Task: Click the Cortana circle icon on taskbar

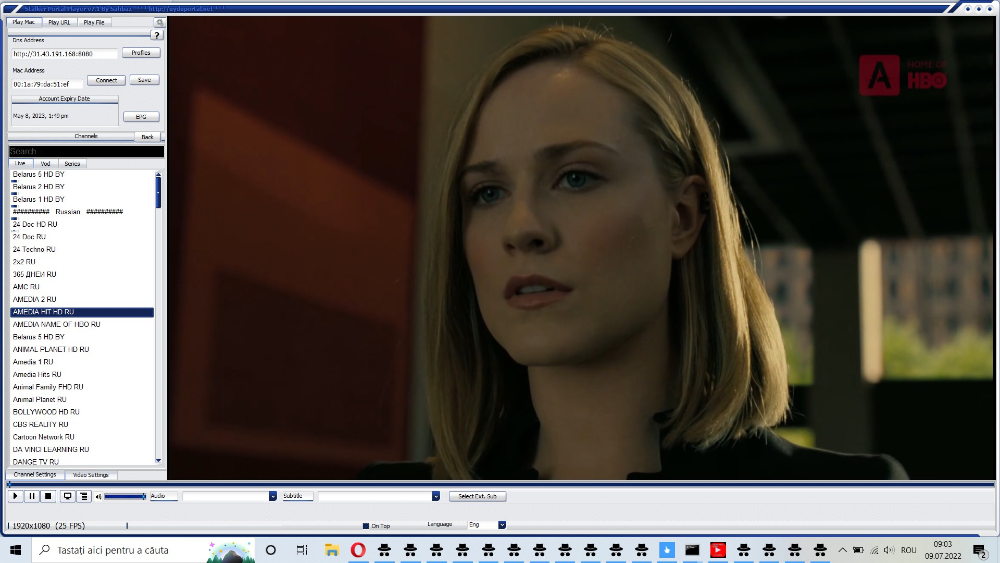Action: (x=270, y=550)
